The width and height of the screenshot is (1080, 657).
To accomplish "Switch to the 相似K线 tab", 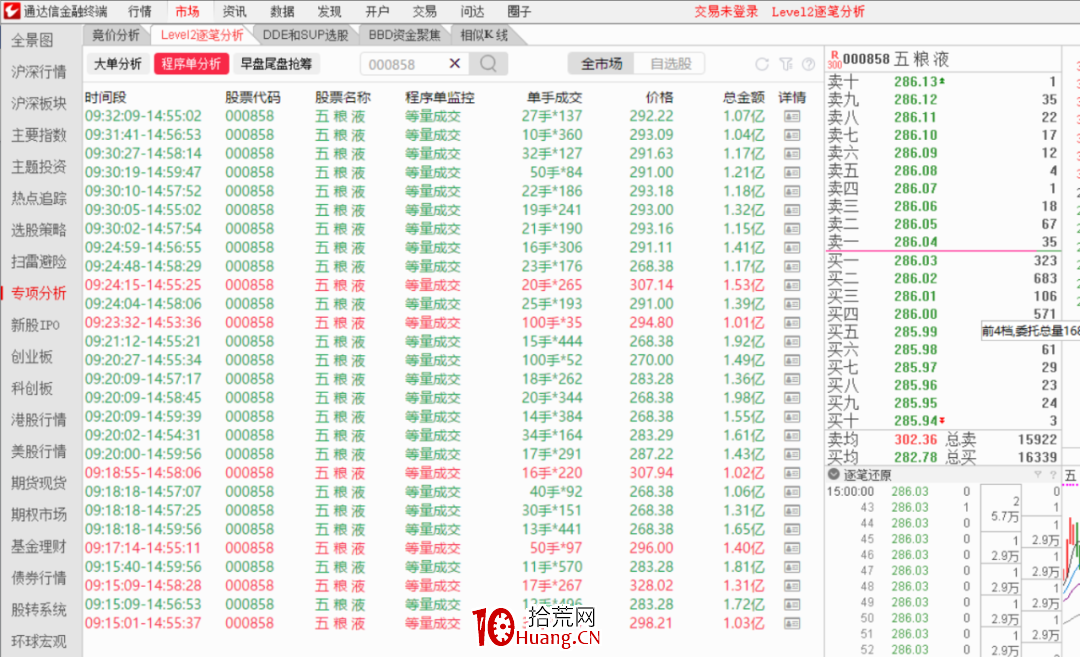I will coord(484,35).
